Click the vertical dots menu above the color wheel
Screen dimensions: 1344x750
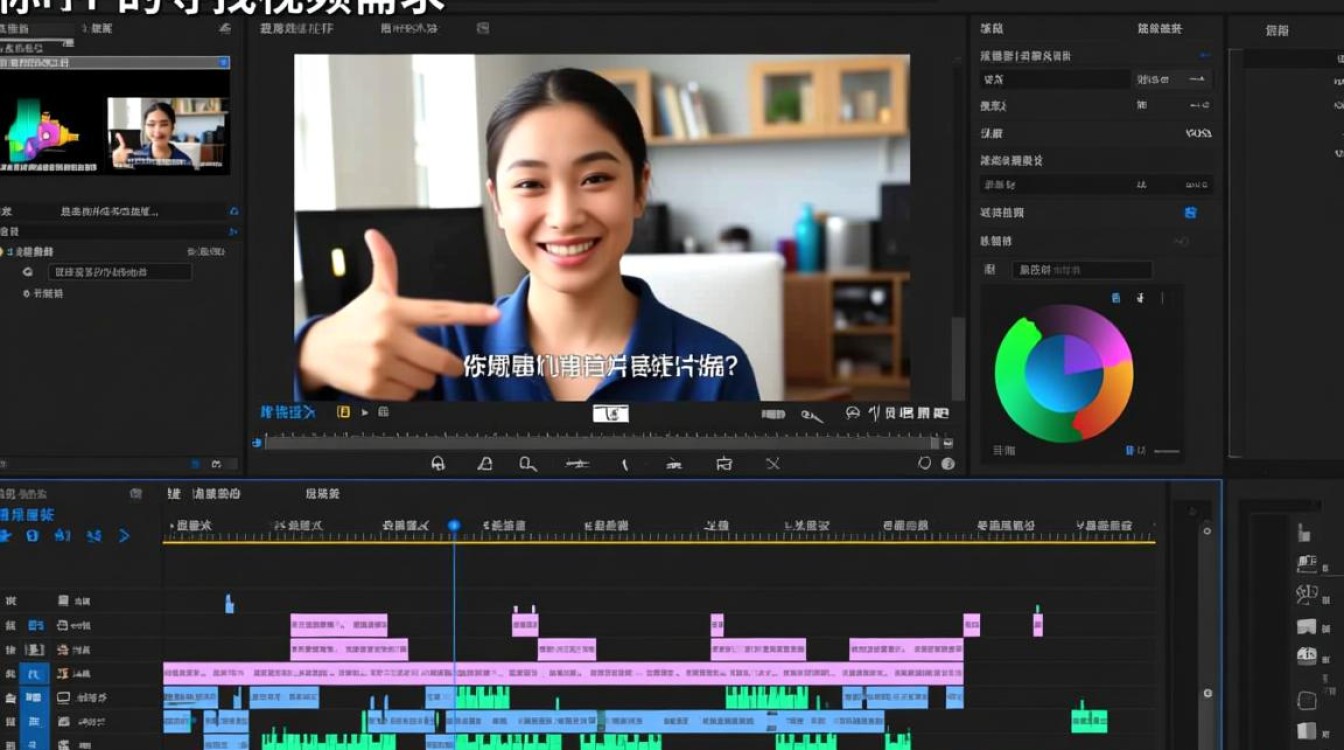coord(1162,298)
